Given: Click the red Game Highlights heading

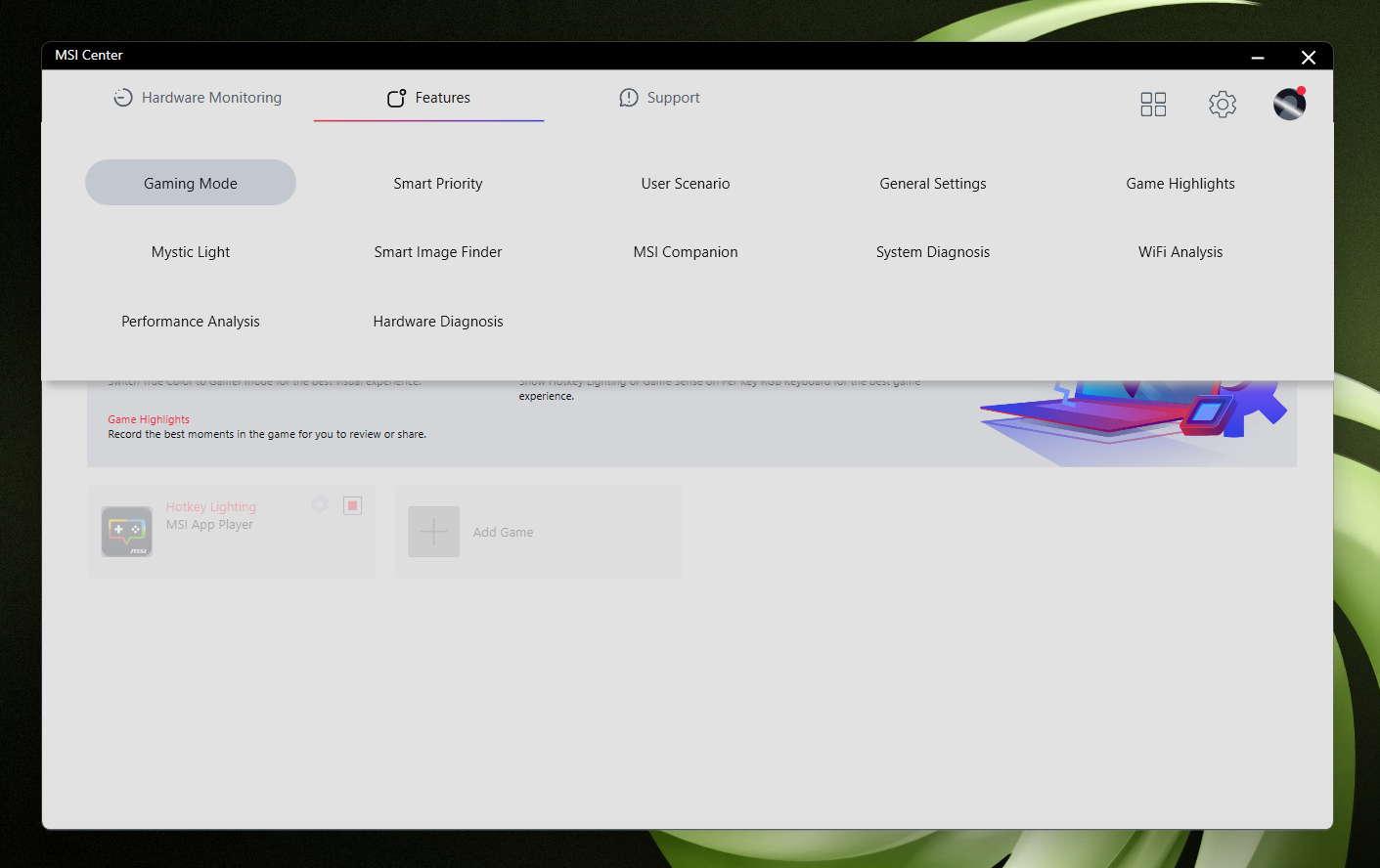Looking at the screenshot, I should tap(149, 419).
